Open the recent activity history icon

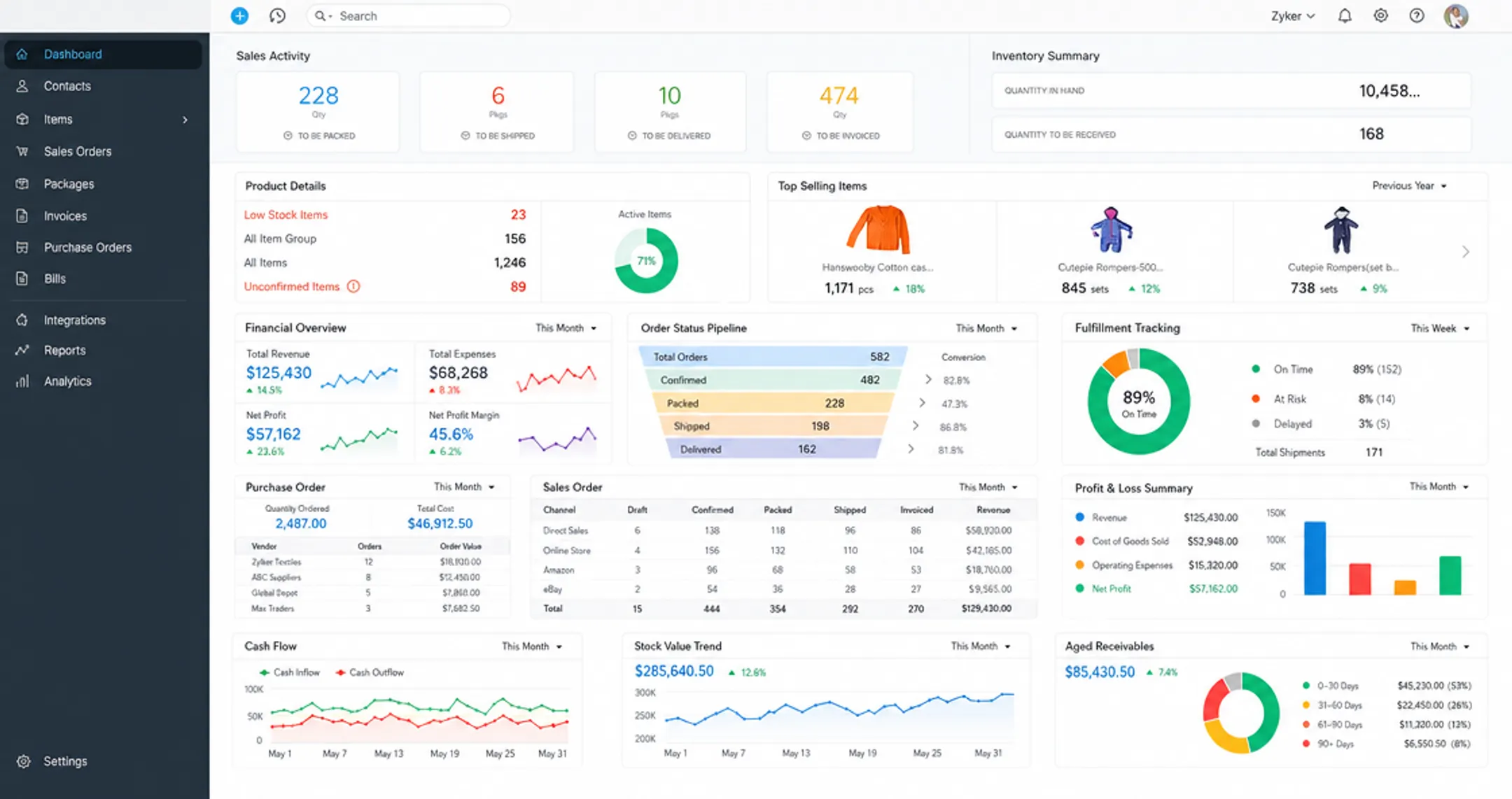(x=277, y=15)
